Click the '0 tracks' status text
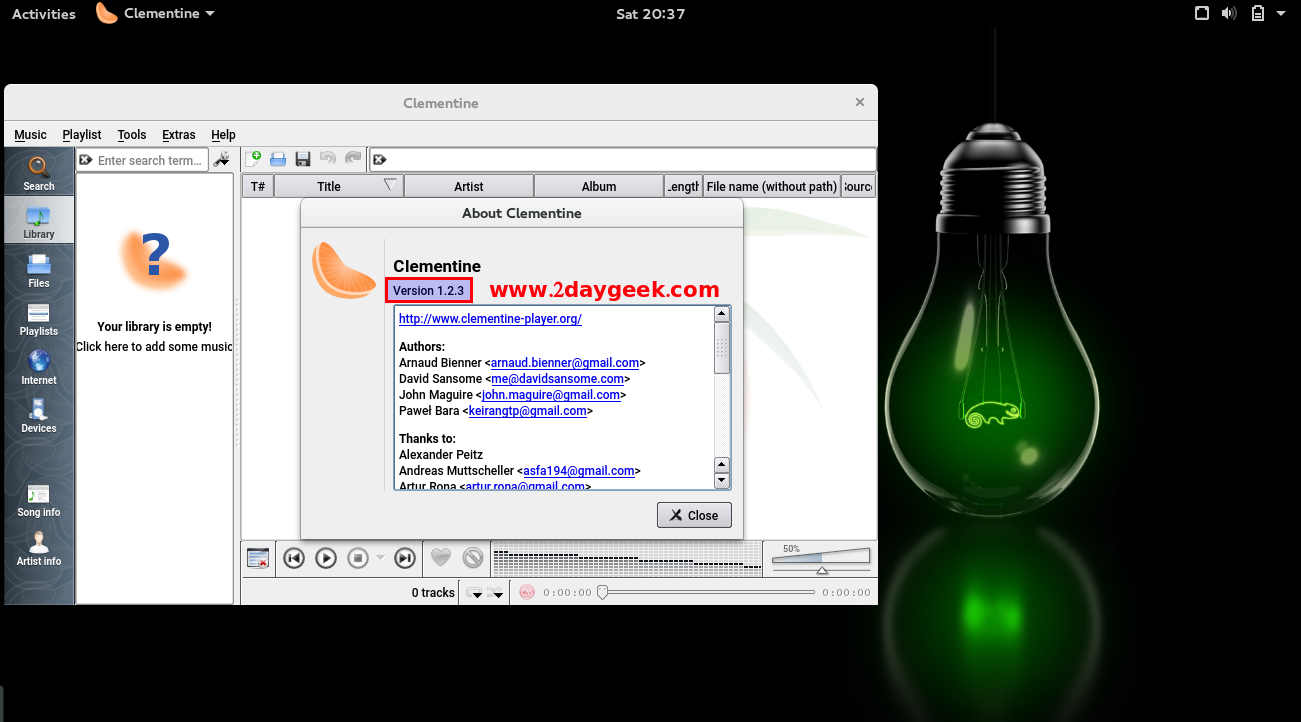This screenshot has height=722, width=1301. pos(433,593)
